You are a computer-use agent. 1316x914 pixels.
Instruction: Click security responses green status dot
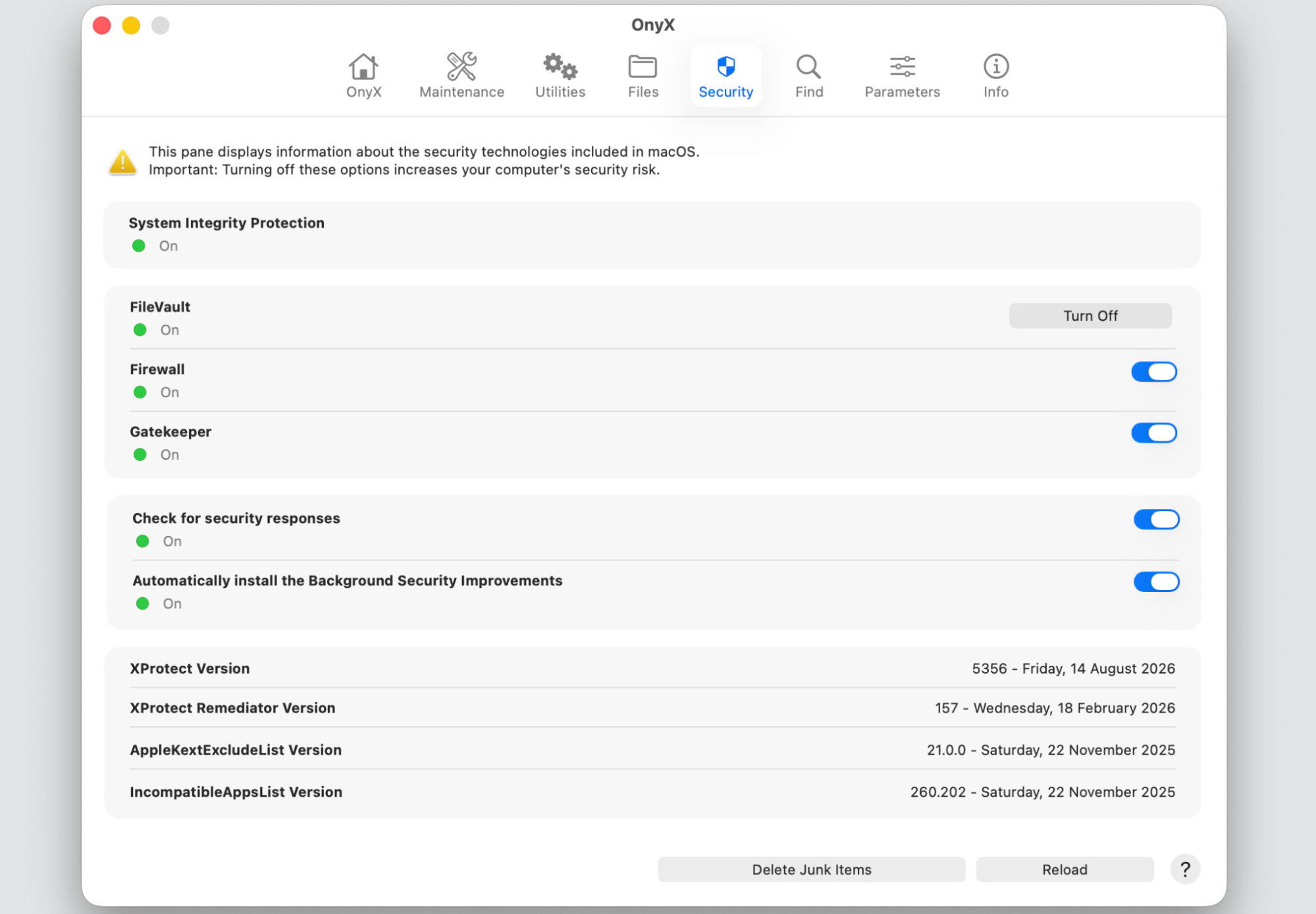(x=143, y=541)
